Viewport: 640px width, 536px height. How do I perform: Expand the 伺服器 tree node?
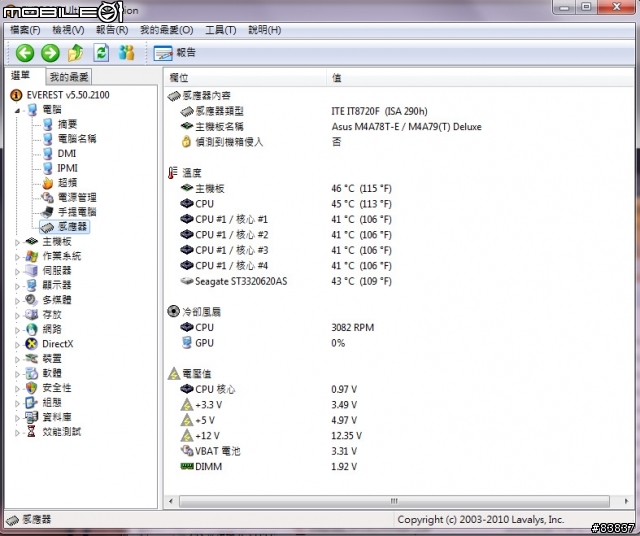(17, 272)
